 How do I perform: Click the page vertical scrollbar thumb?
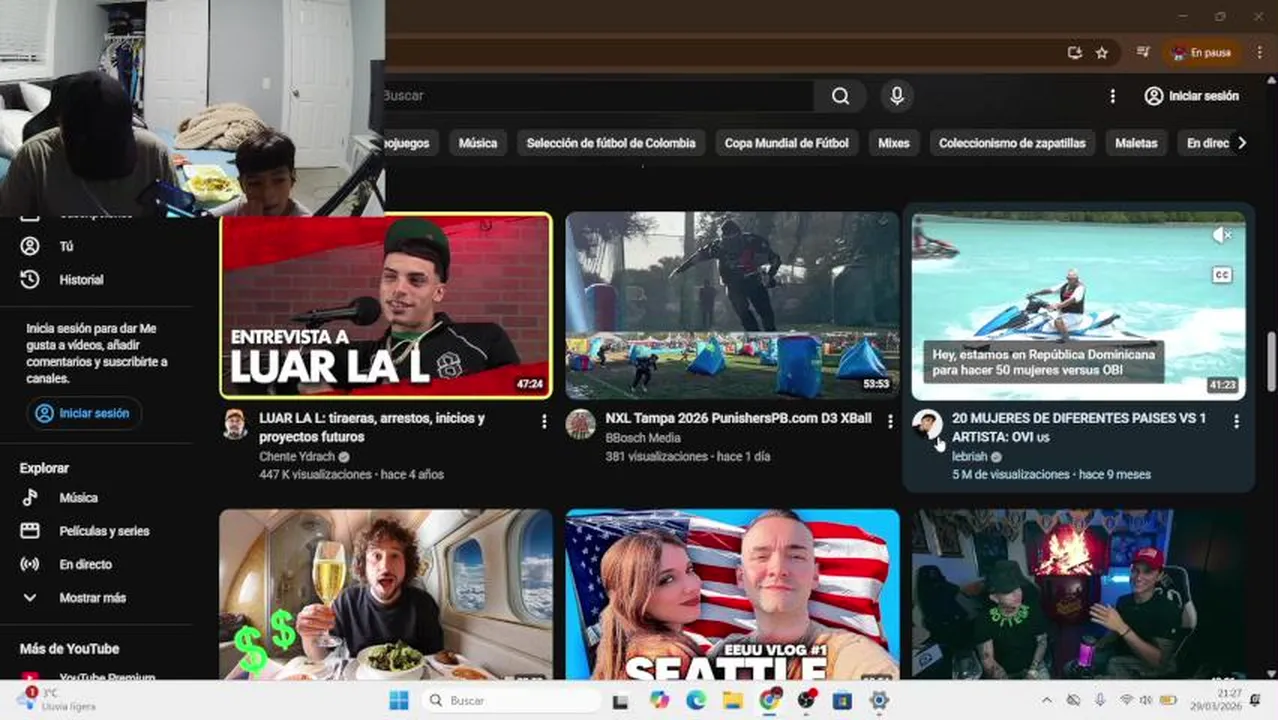point(1272,360)
